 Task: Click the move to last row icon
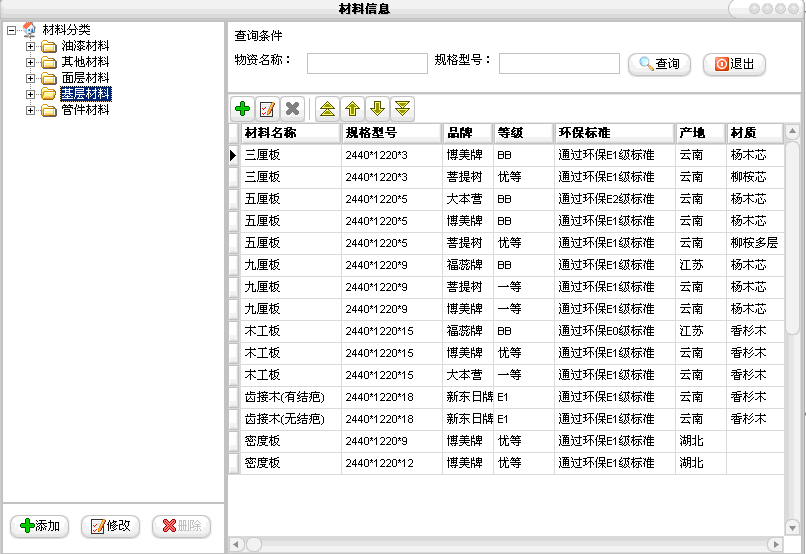pos(402,109)
